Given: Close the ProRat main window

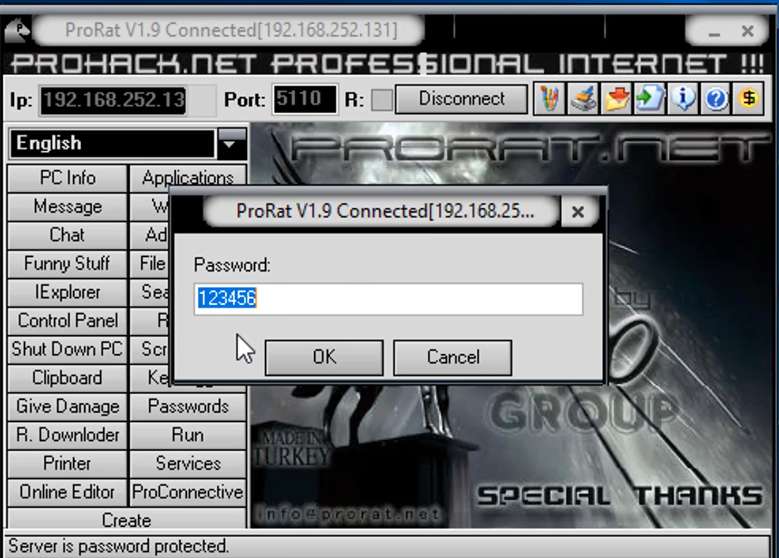Looking at the screenshot, I should coord(748,31).
